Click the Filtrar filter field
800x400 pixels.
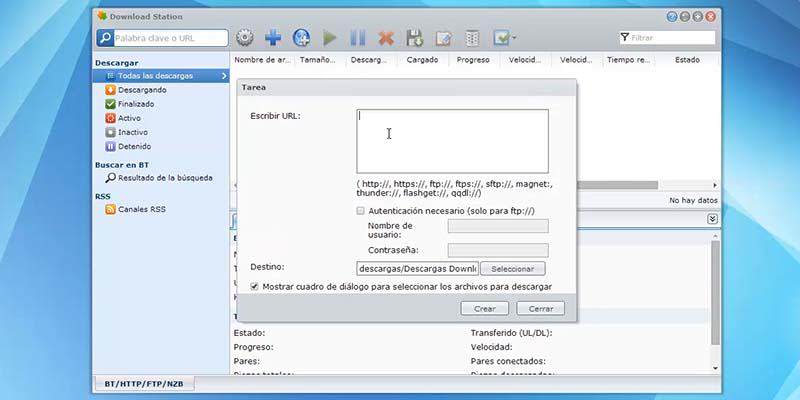pos(667,38)
